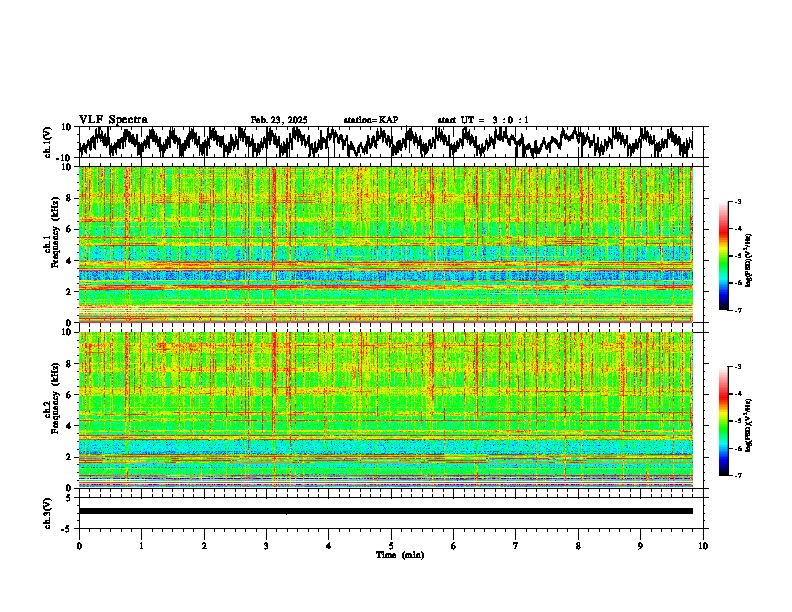Click time axis tick label '7'
Image resolution: width=792 pixels, height=612 pixels.
(516, 546)
